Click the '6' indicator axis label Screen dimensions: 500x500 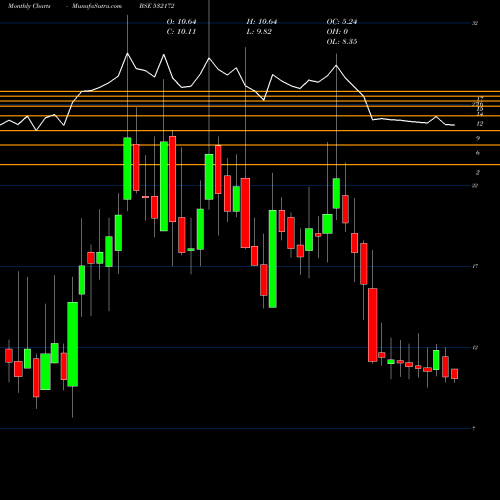point(478,153)
